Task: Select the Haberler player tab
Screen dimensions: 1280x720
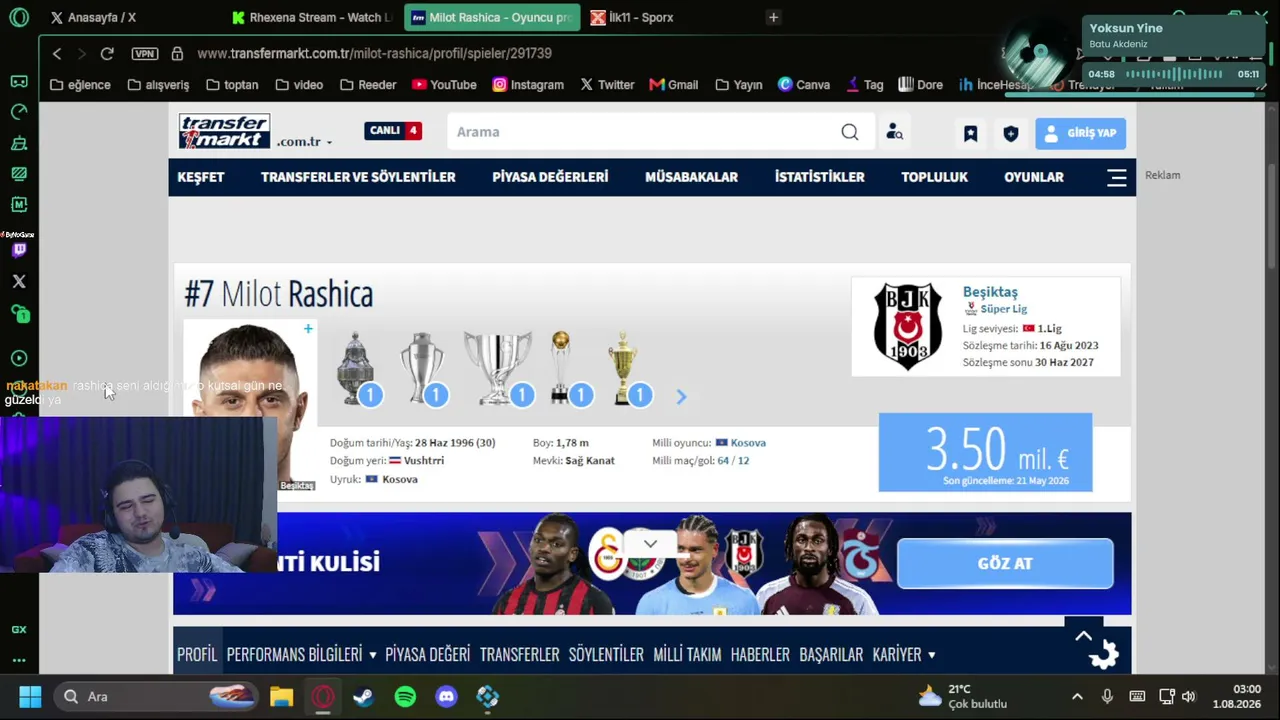Action: 760,655
